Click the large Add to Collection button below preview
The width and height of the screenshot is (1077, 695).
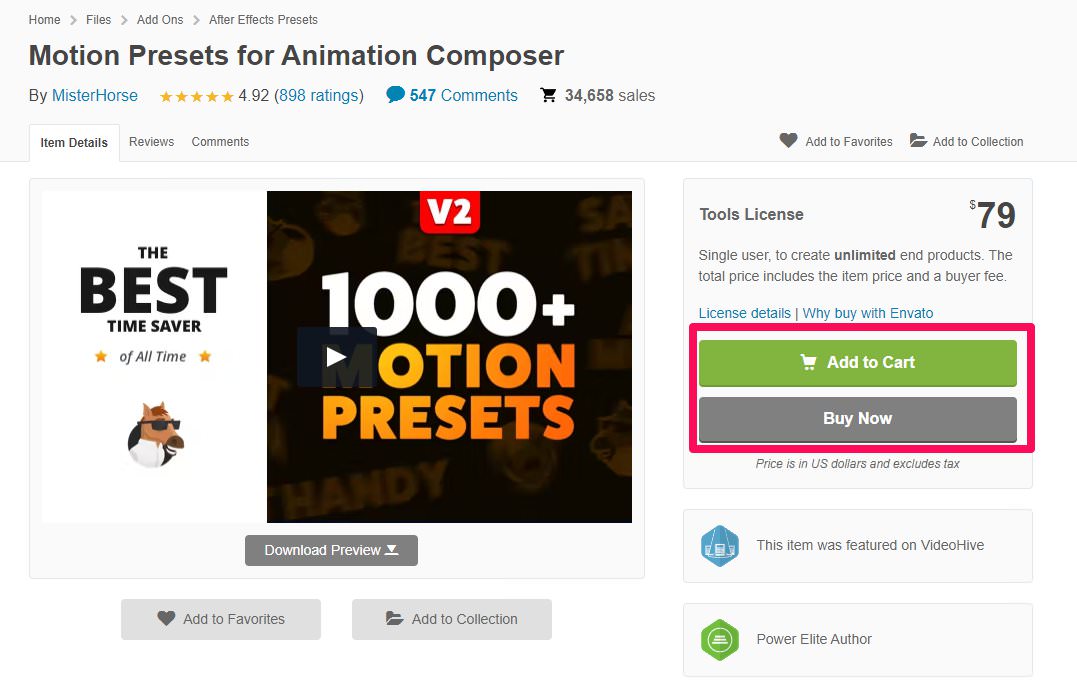coord(451,619)
